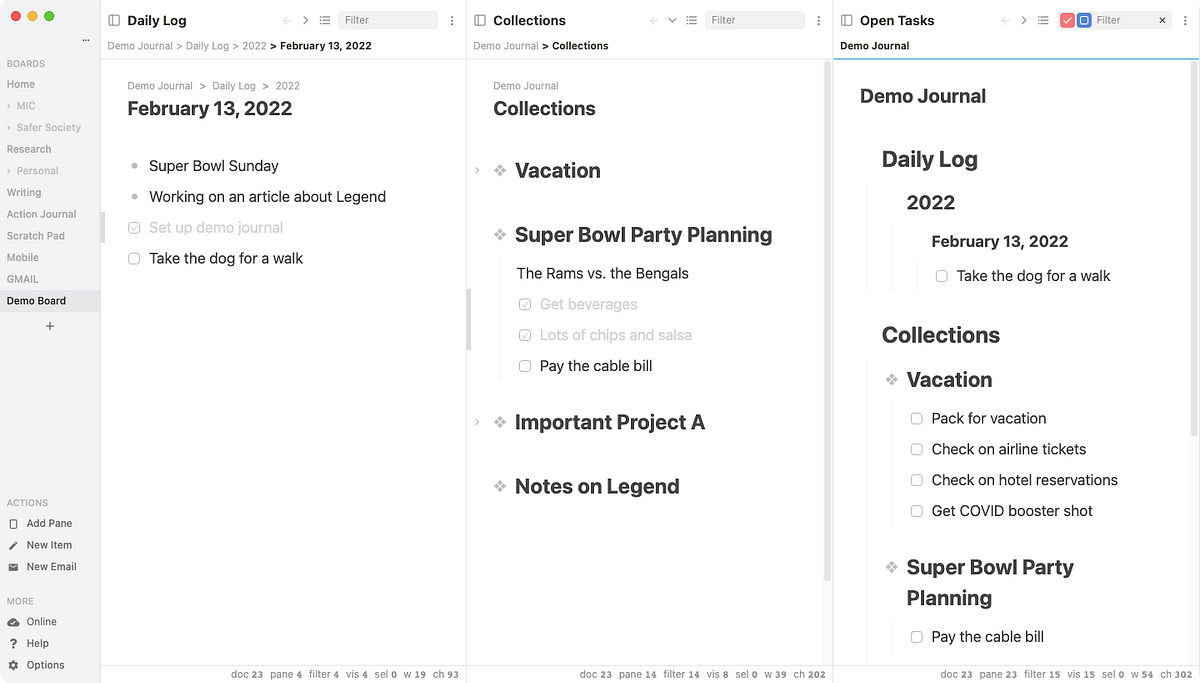Open the Action Journal board
The image size is (1200, 683).
coord(41,214)
